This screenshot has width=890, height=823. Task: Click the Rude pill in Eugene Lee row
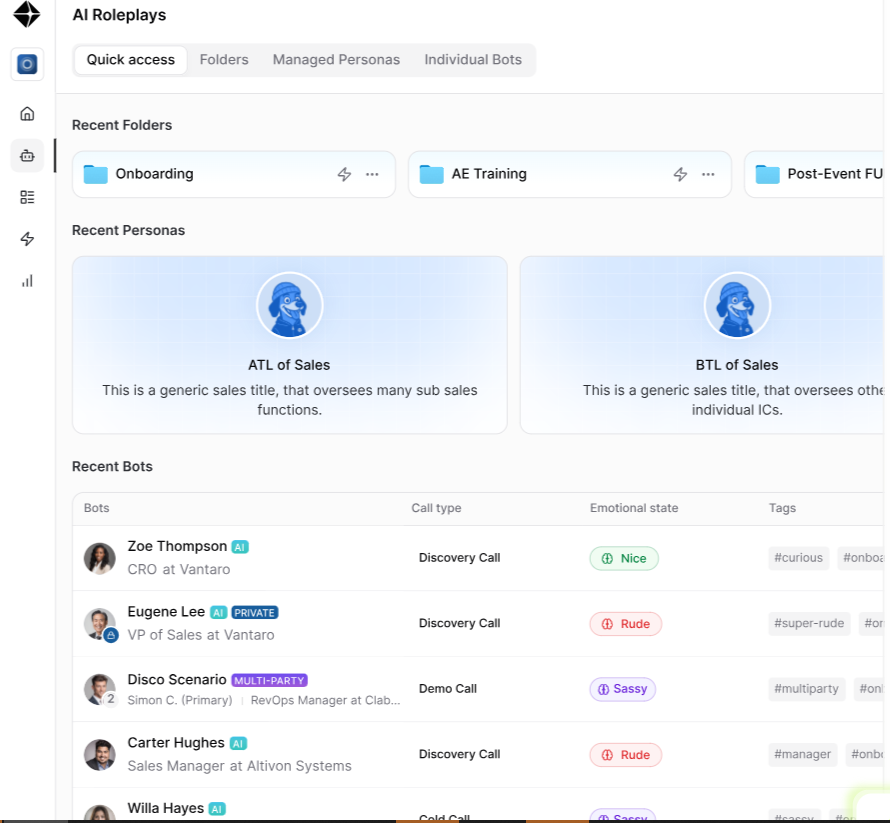tap(625, 624)
